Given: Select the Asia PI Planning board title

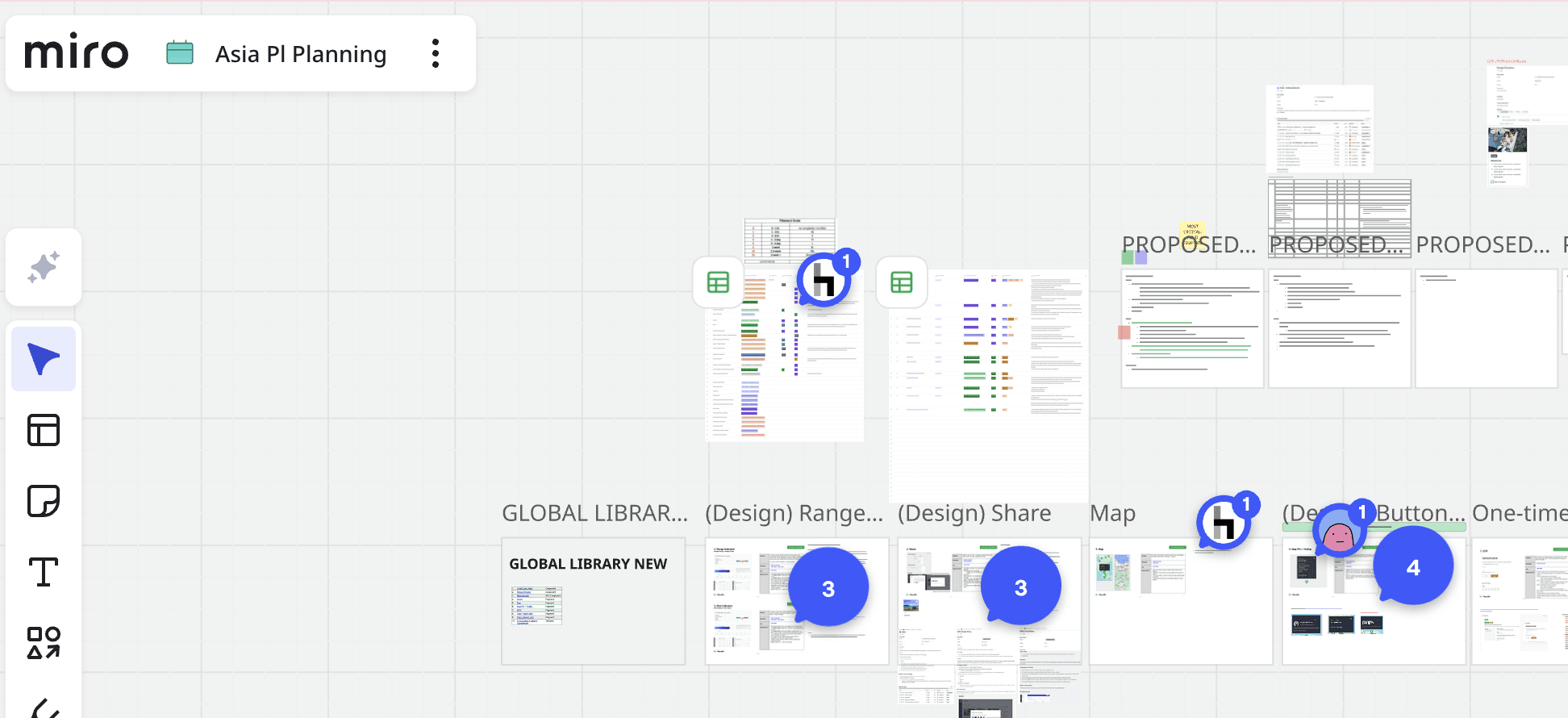Looking at the screenshot, I should pyautogui.click(x=301, y=54).
